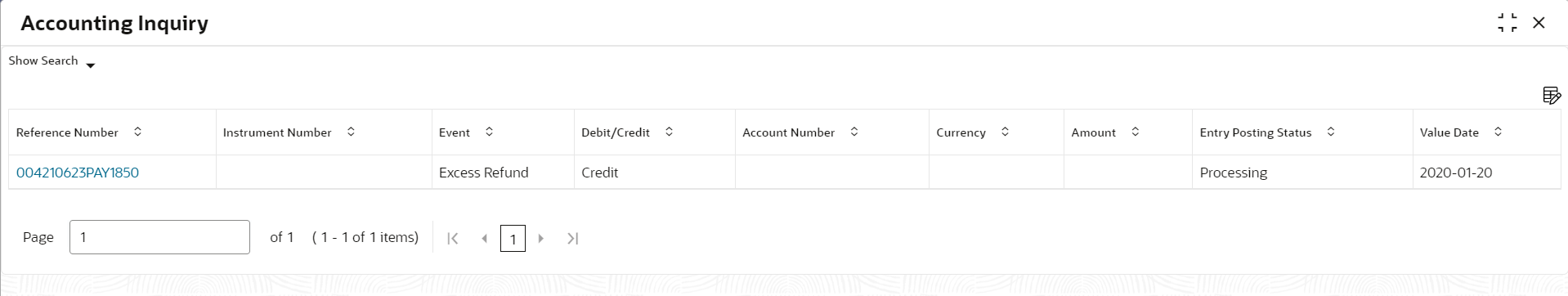Open reference 004210623PAY1850 link
Screen dimensions: 1568x296
pos(78,173)
